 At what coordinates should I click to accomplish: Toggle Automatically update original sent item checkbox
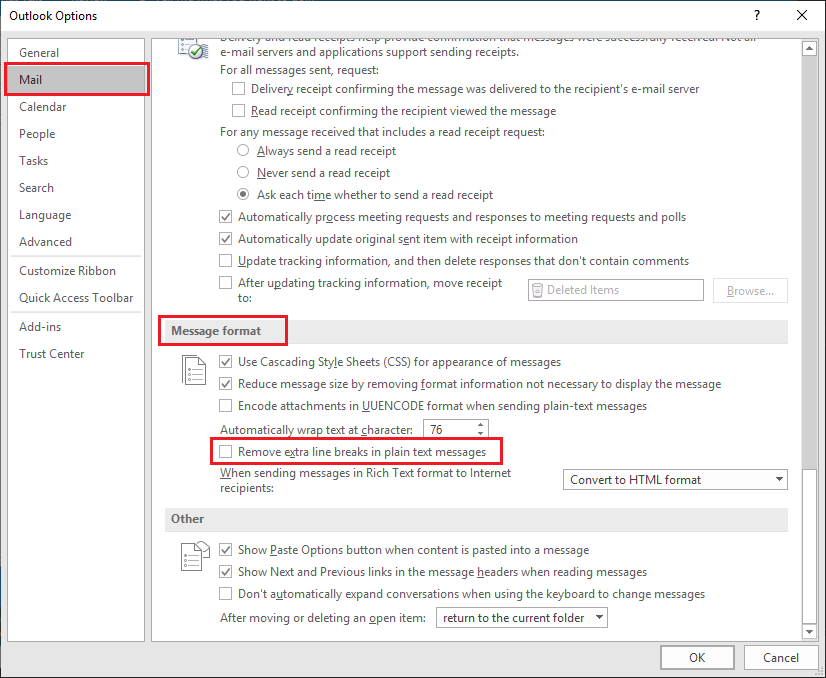click(x=225, y=239)
